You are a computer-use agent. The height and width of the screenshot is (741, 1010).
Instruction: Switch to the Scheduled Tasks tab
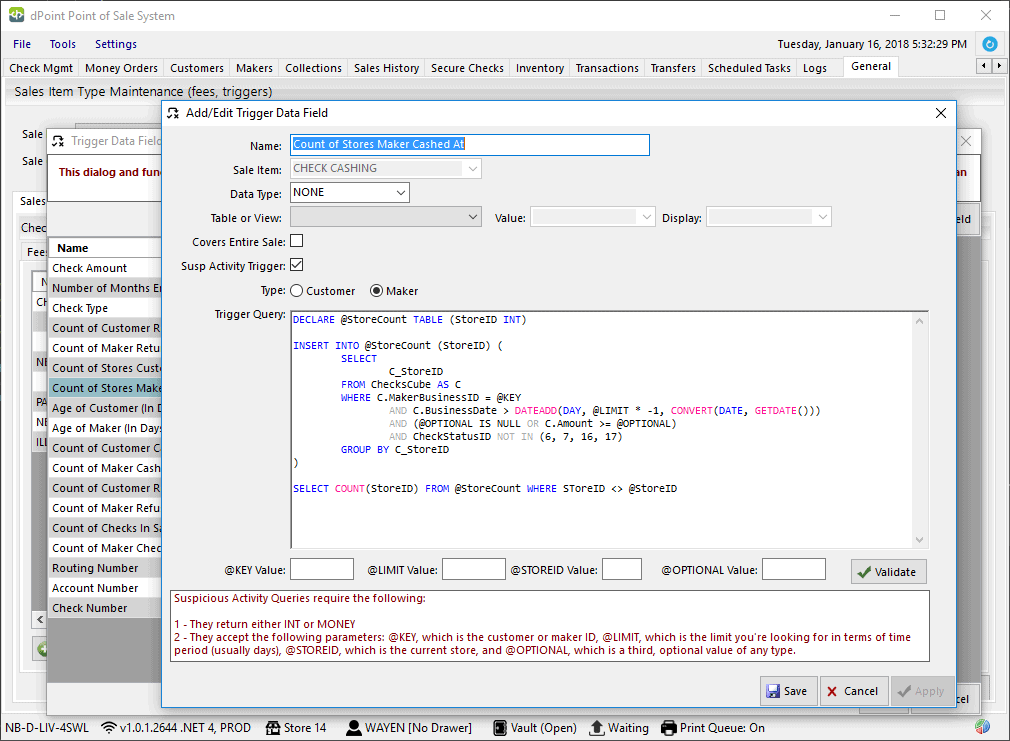749,68
